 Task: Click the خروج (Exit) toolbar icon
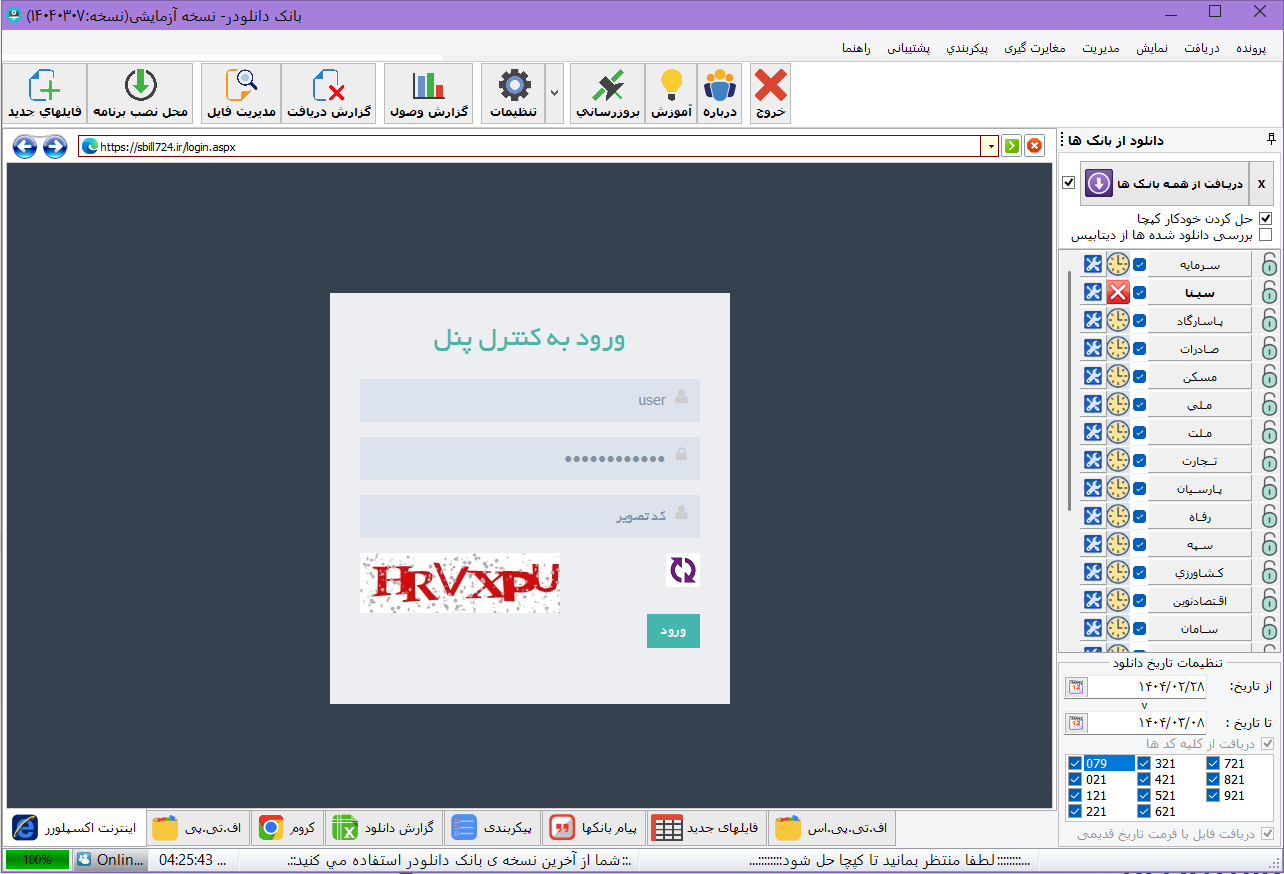770,93
